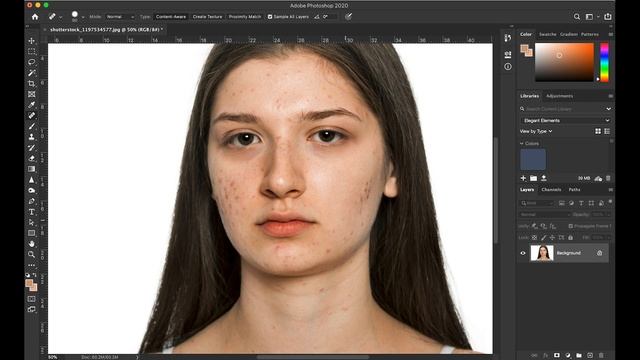
Task: Select the Crop tool
Action: [31, 83]
